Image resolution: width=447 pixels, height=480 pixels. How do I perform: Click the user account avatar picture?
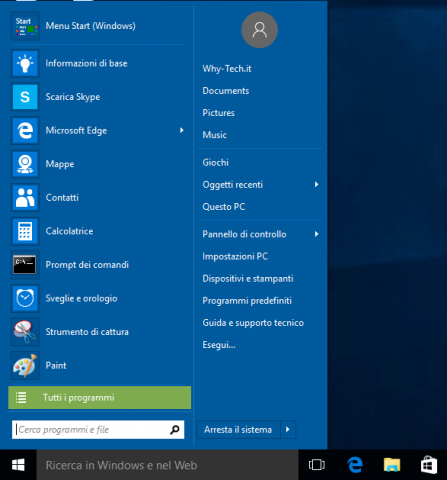click(259, 30)
